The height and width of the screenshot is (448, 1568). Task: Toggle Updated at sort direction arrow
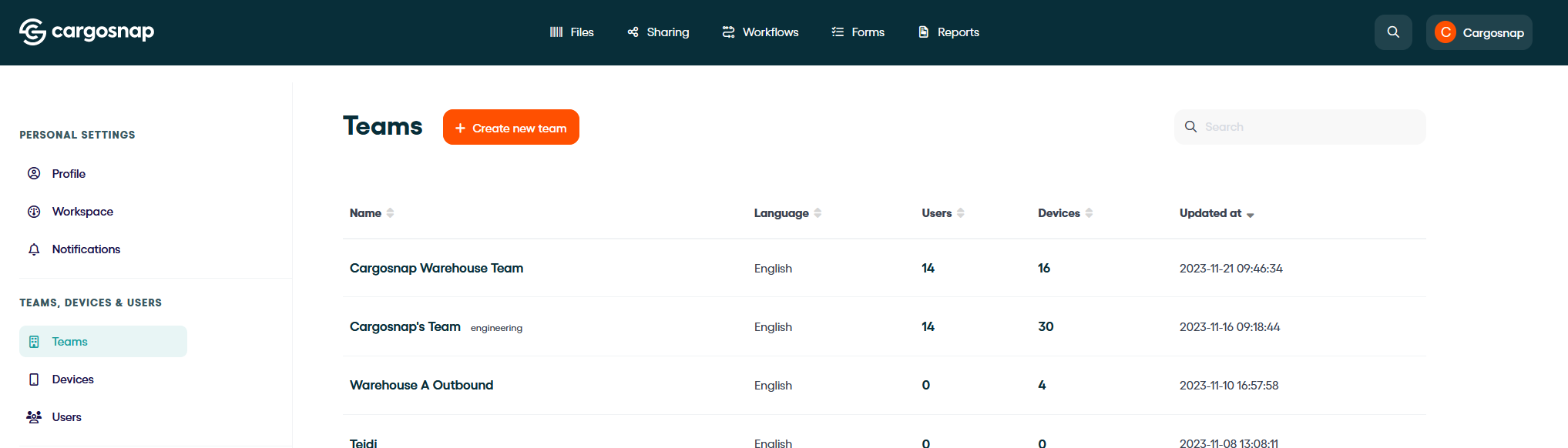coord(1250,215)
